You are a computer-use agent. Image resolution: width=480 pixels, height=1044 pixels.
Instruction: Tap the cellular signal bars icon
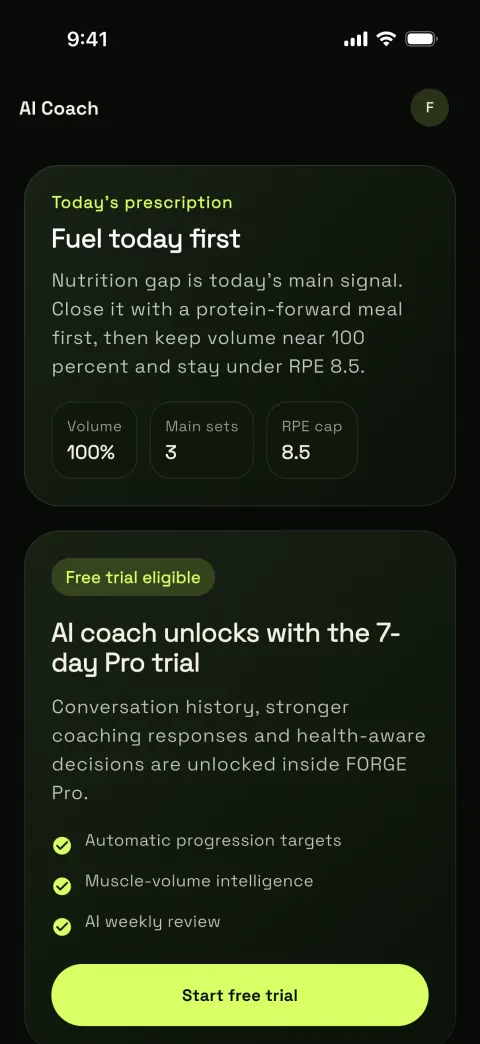356,39
